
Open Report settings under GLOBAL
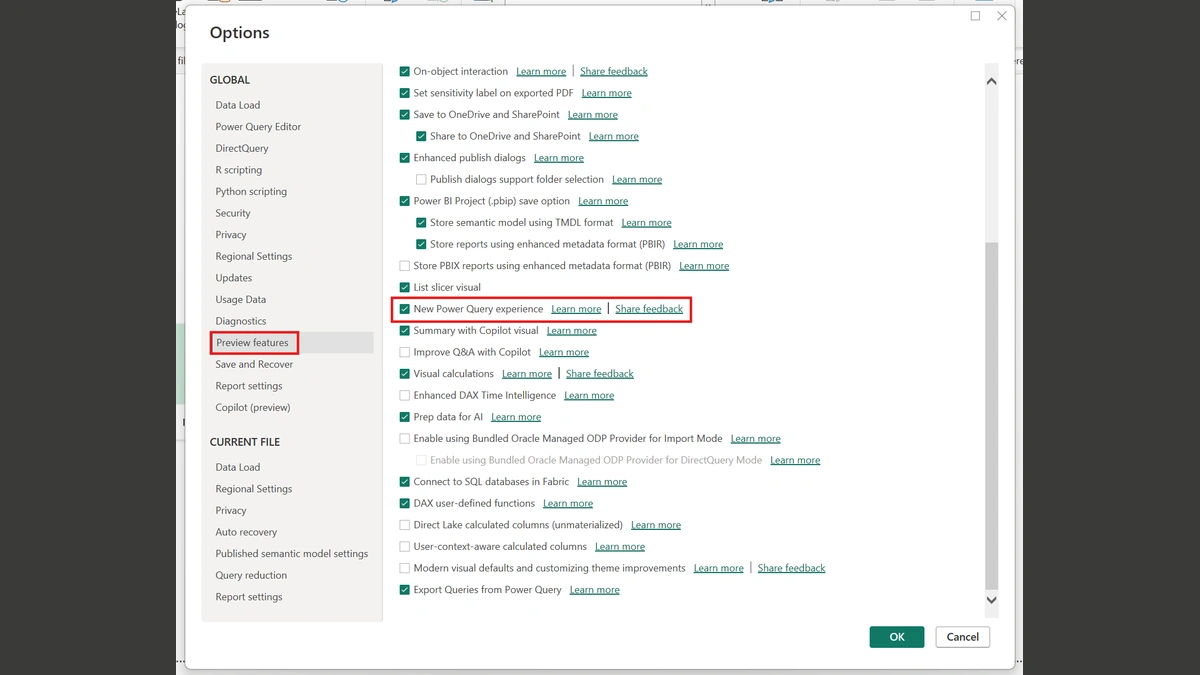tap(249, 386)
